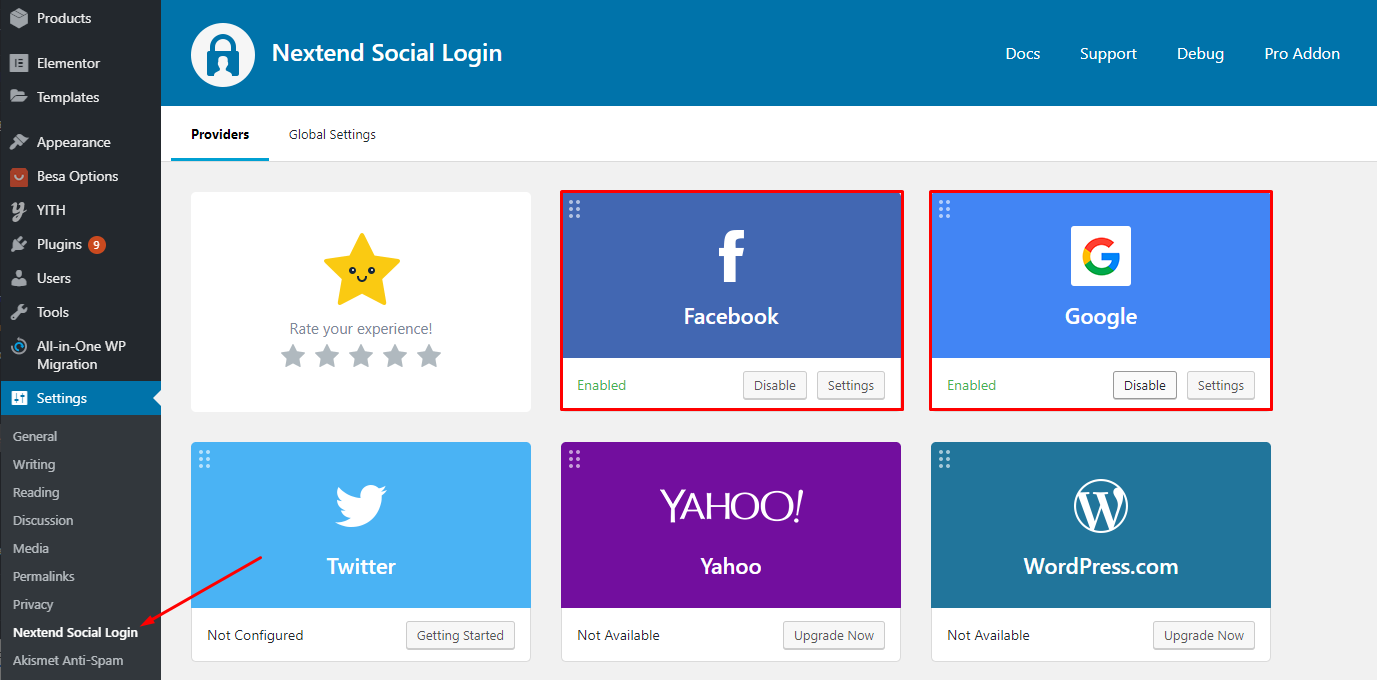Open Permalinks settings submenu item

point(44,576)
